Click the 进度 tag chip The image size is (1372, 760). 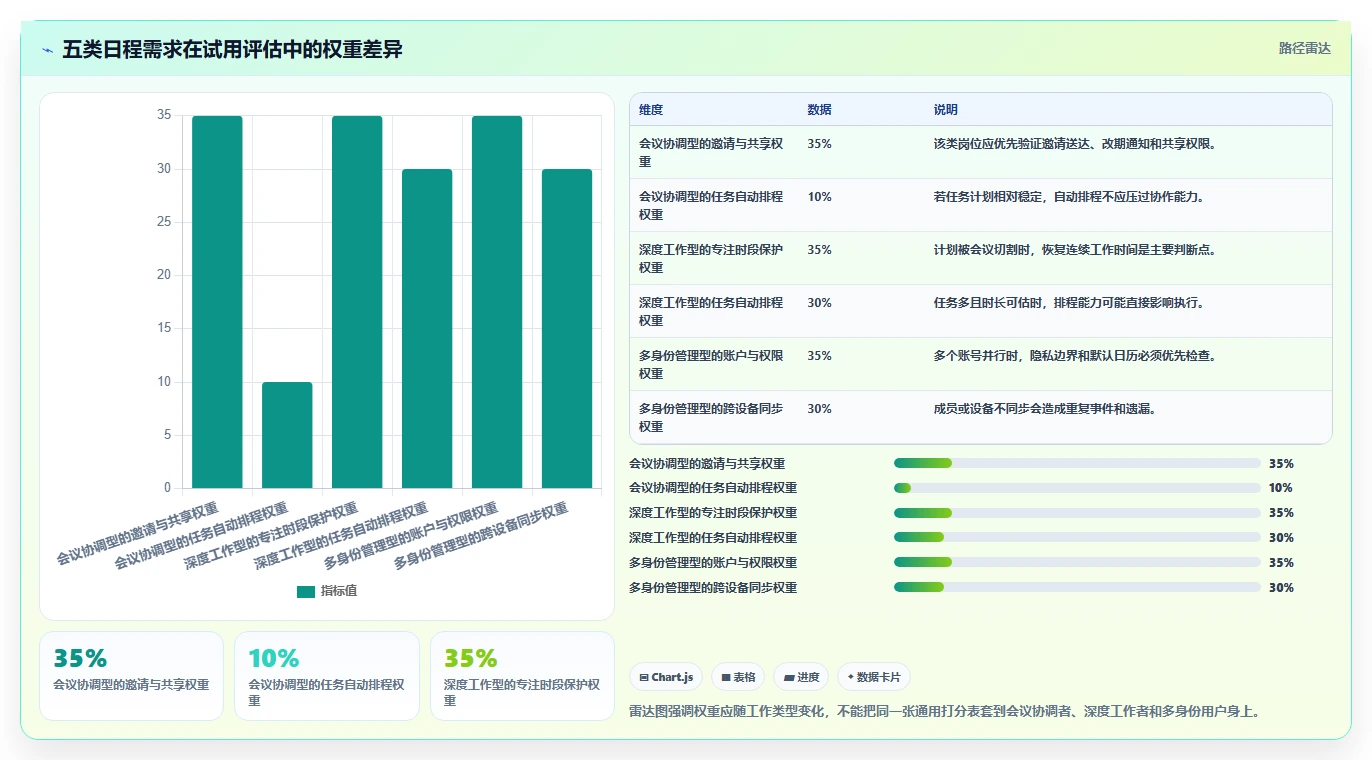click(x=801, y=677)
